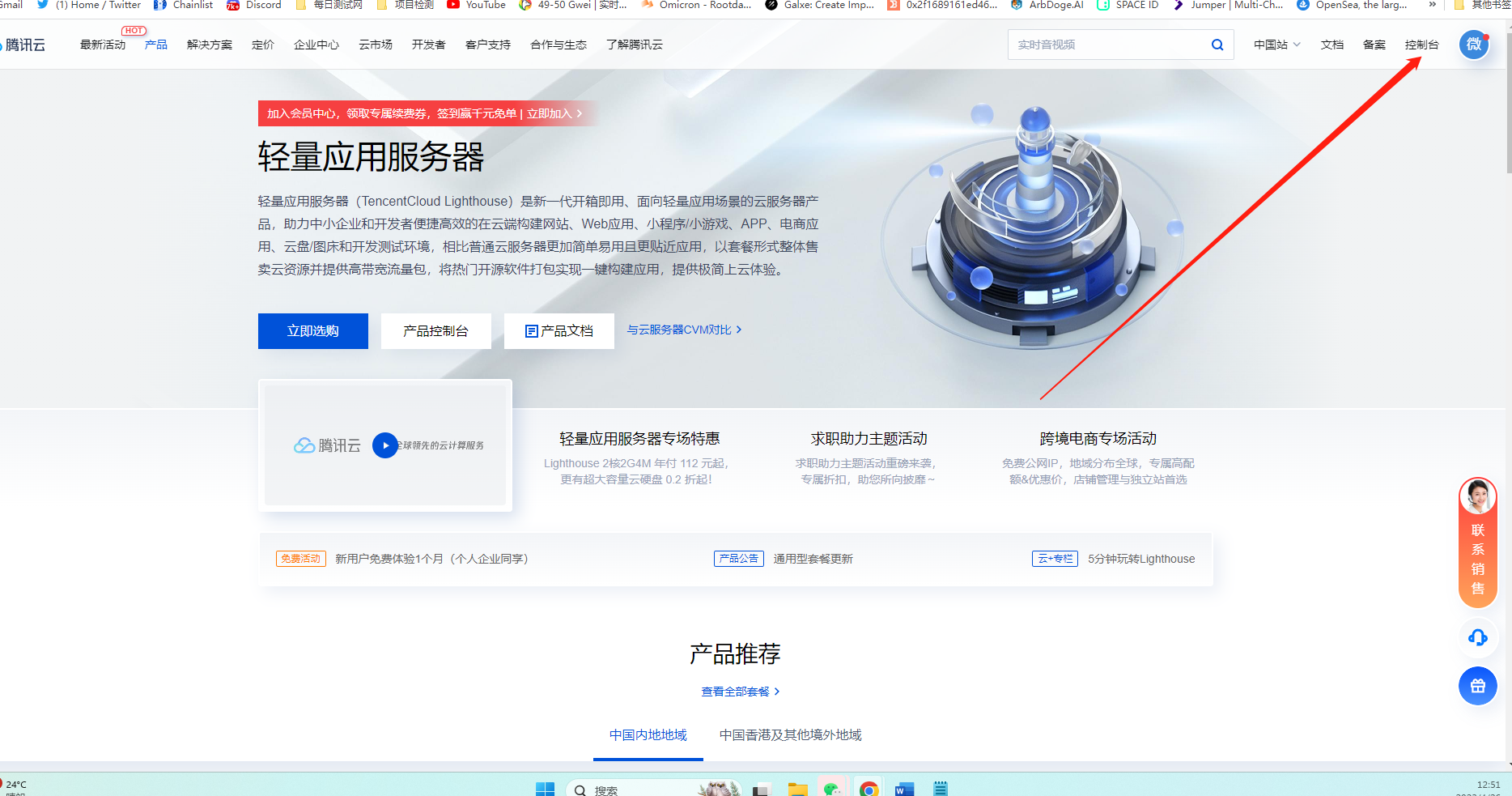Open File Explorer from the taskbar
Image resolution: width=1512 pixels, height=796 pixels.
(x=798, y=790)
